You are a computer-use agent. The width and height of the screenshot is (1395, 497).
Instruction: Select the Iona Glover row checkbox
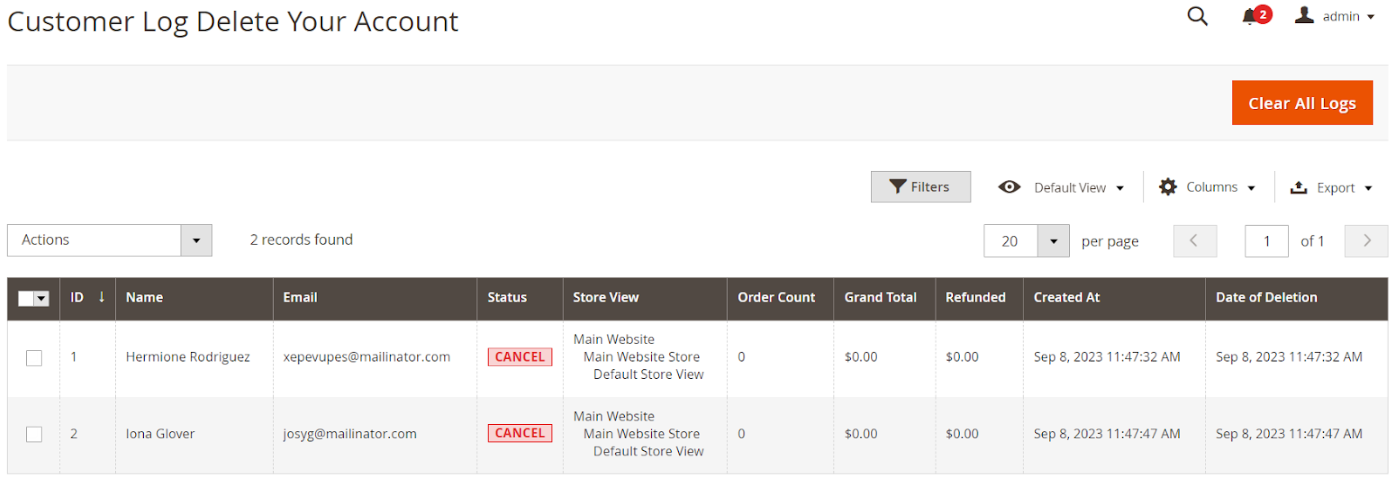pos(34,434)
